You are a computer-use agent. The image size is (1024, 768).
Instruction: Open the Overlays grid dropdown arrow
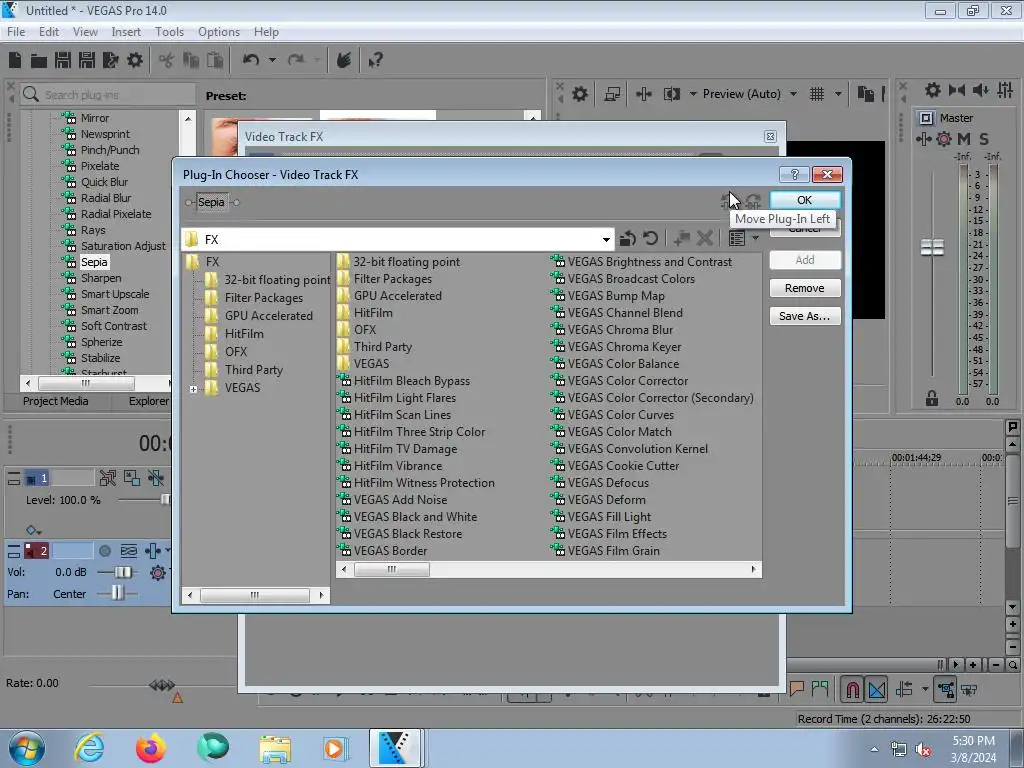pyautogui.click(x=838, y=94)
